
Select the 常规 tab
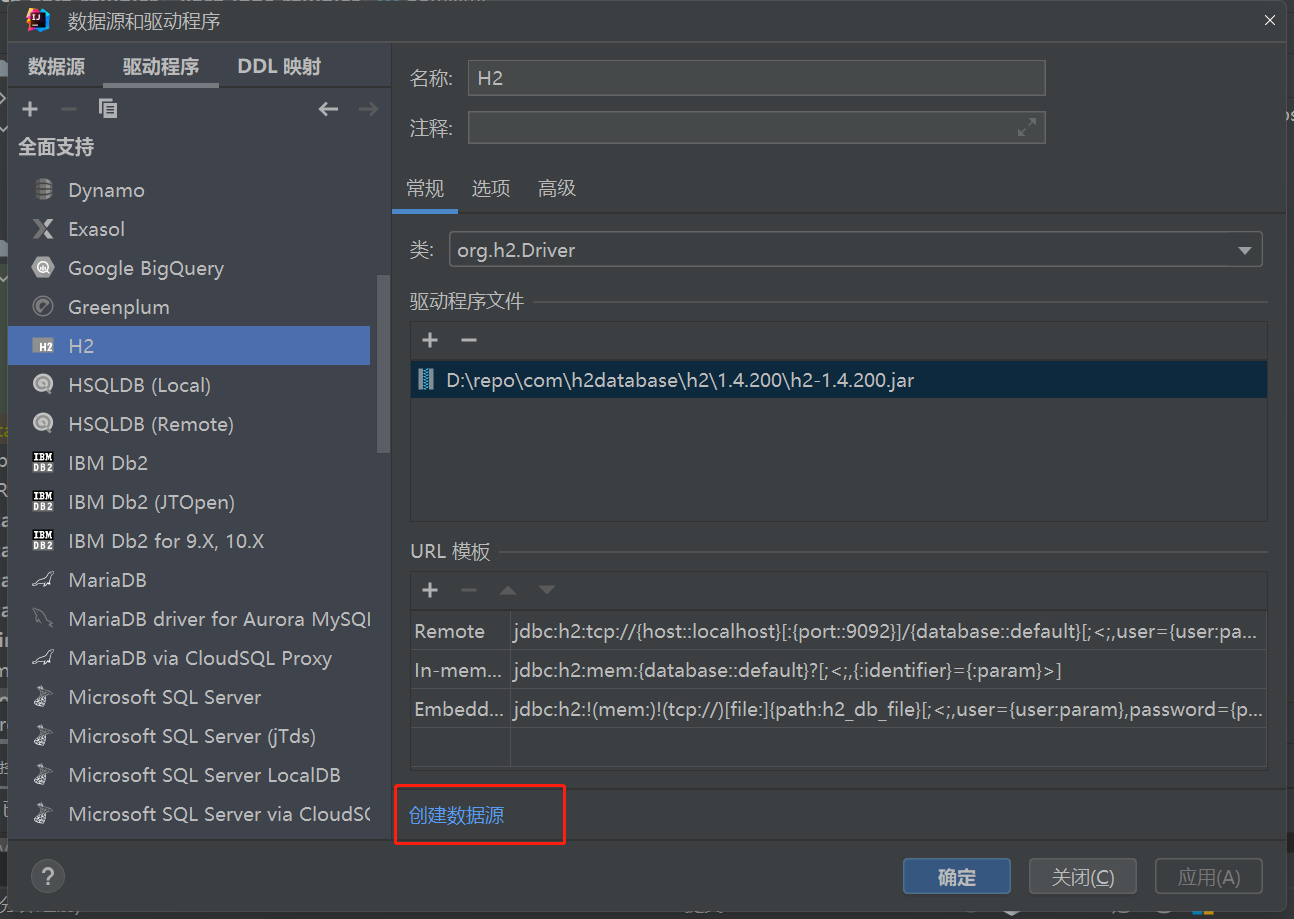click(x=425, y=189)
